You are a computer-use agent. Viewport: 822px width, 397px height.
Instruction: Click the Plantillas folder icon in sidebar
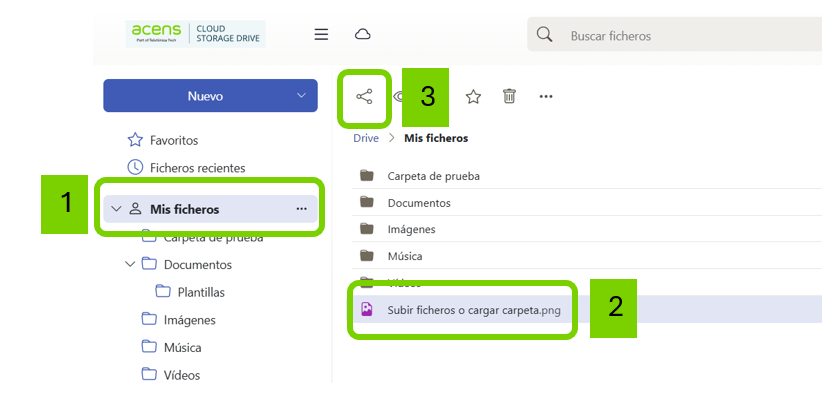[163, 291]
